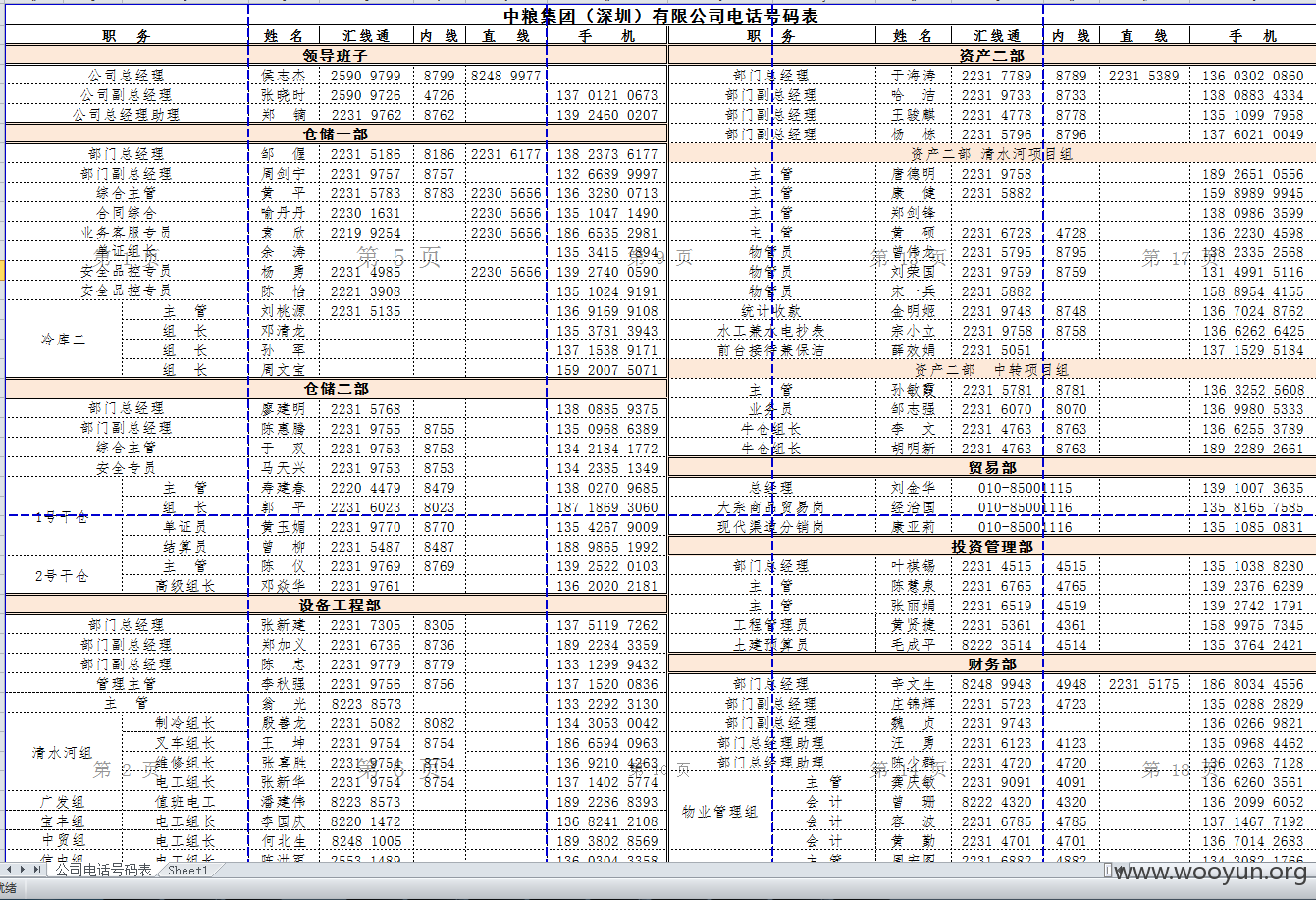Select the 仓储二部 section header
The width and height of the screenshot is (1316, 900).
tap(336, 389)
